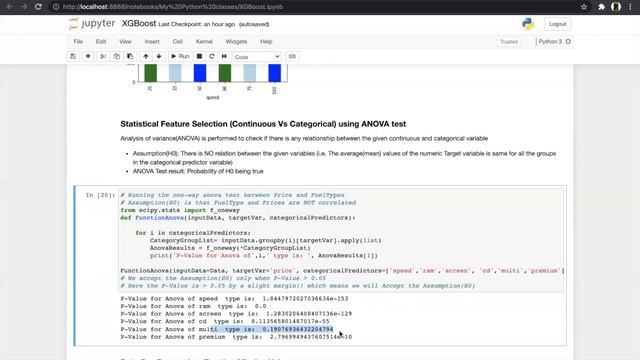This screenshot has height=360, width=640.
Task: Click the Logout button
Action: pyautogui.click(x=558, y=24)
